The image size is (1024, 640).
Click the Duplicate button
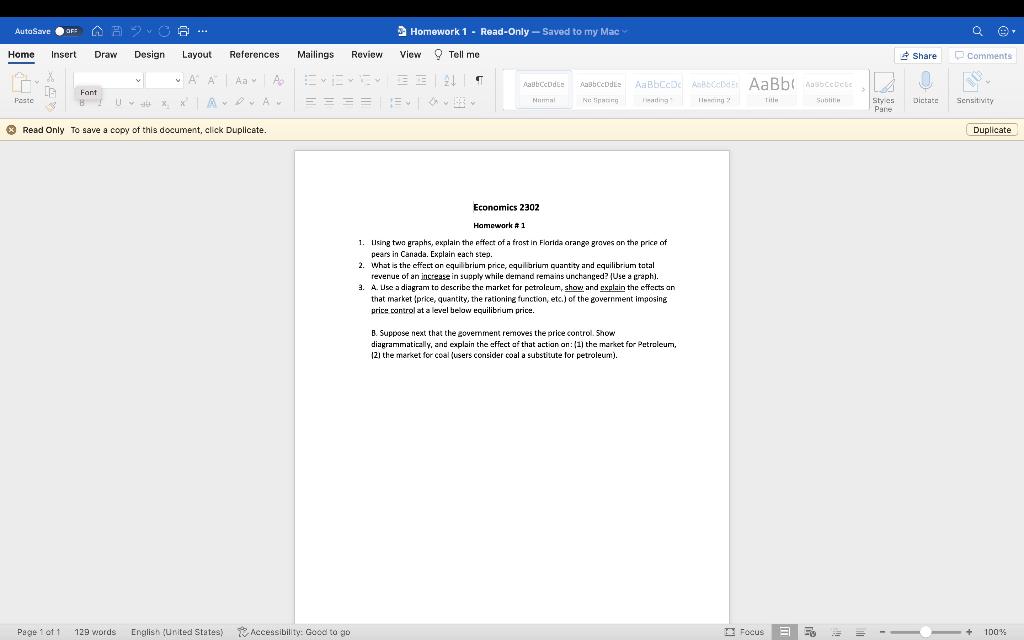point(991,129)
